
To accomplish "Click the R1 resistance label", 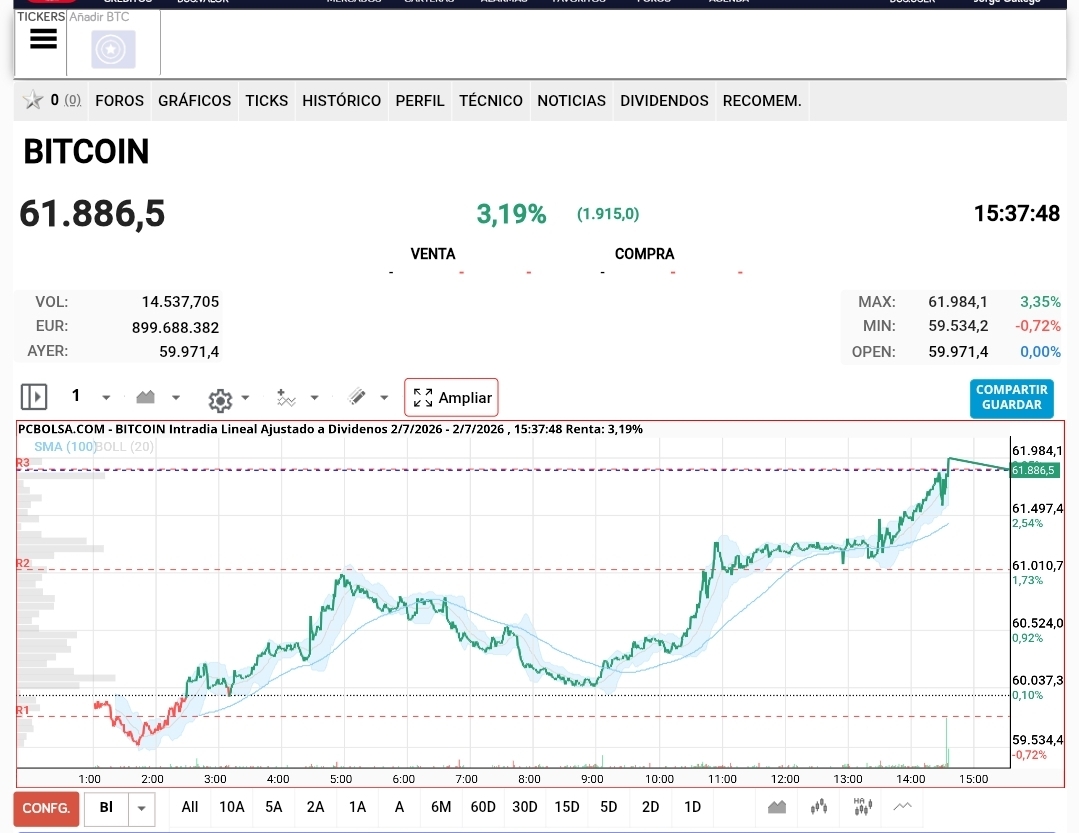I will [23, 711].
